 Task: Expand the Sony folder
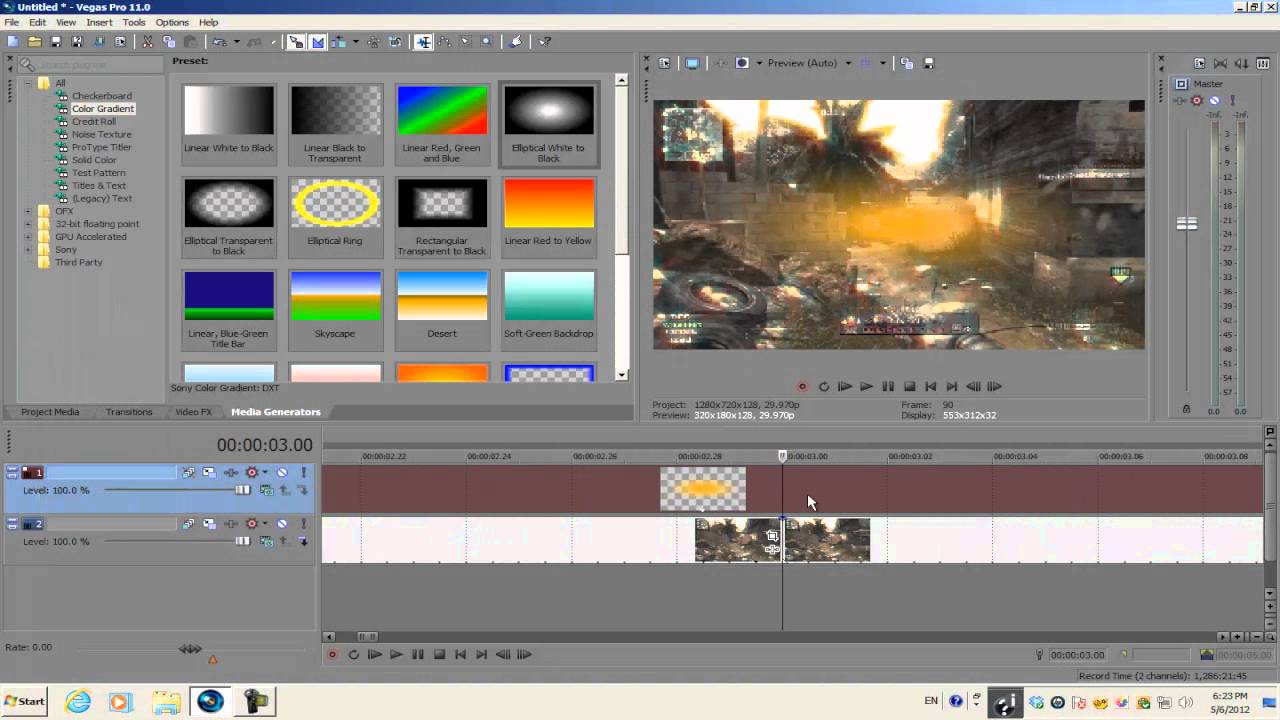(27, 249)
